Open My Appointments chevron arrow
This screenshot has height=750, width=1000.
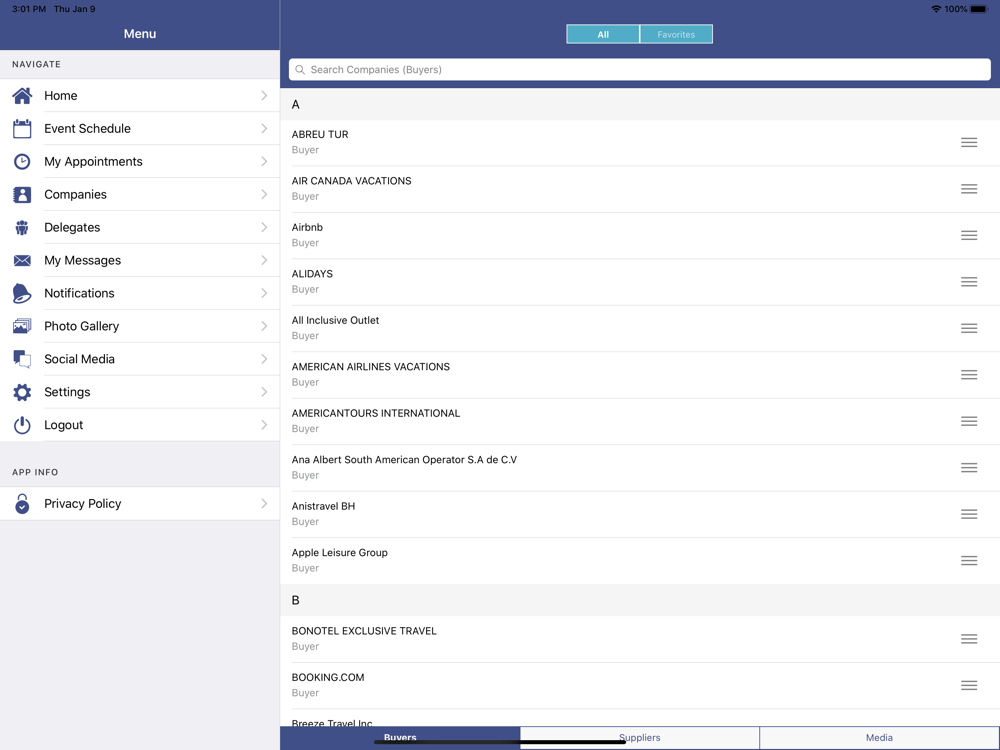264,161
